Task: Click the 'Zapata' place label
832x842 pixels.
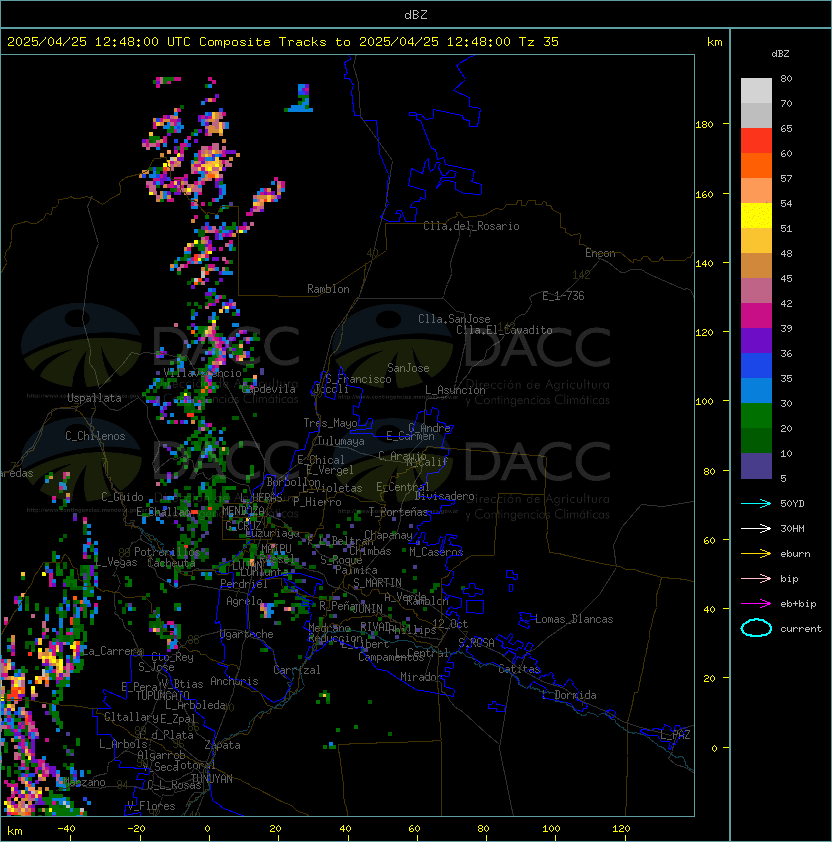Action: point(222,745)
